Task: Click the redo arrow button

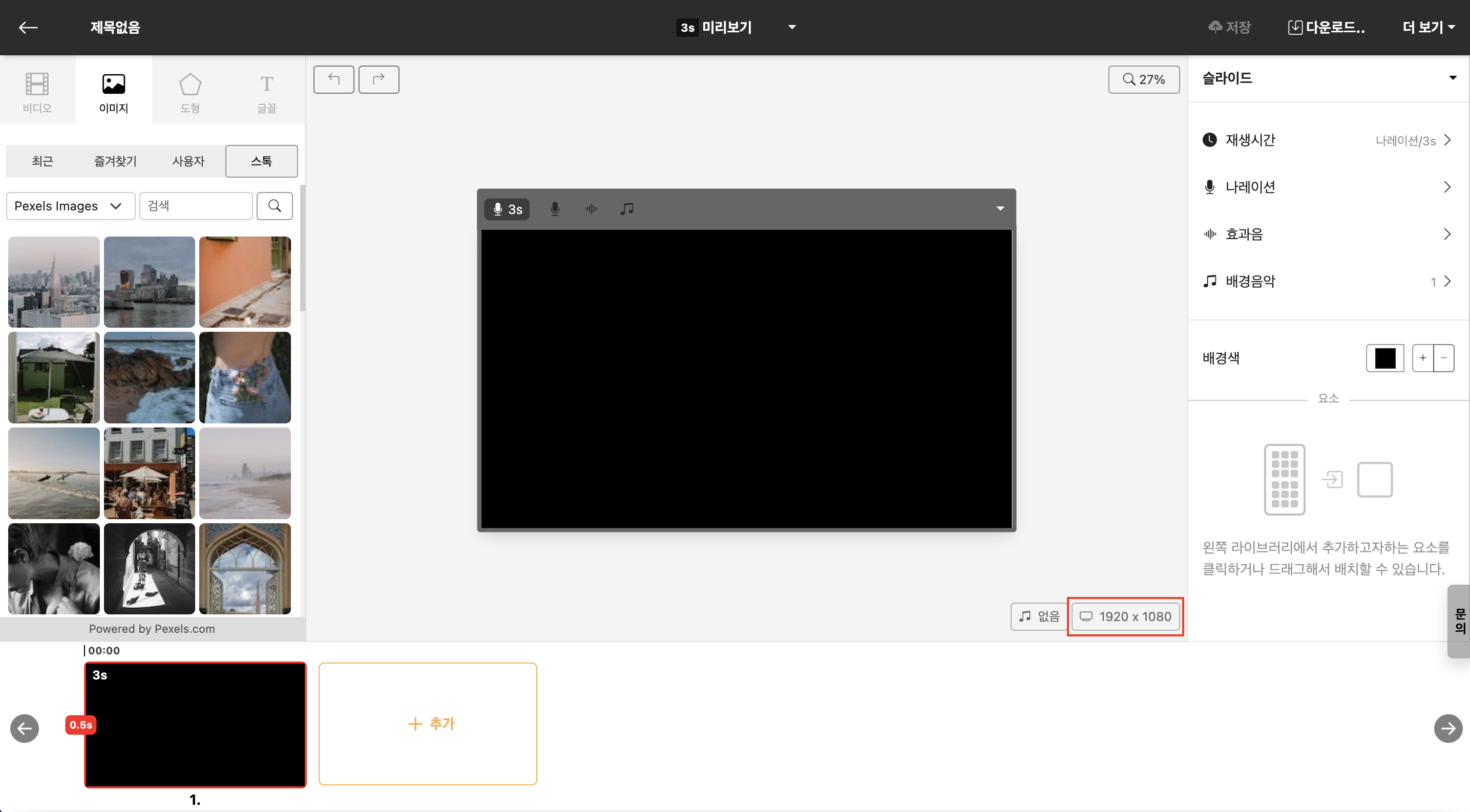Action: [379, 79]
